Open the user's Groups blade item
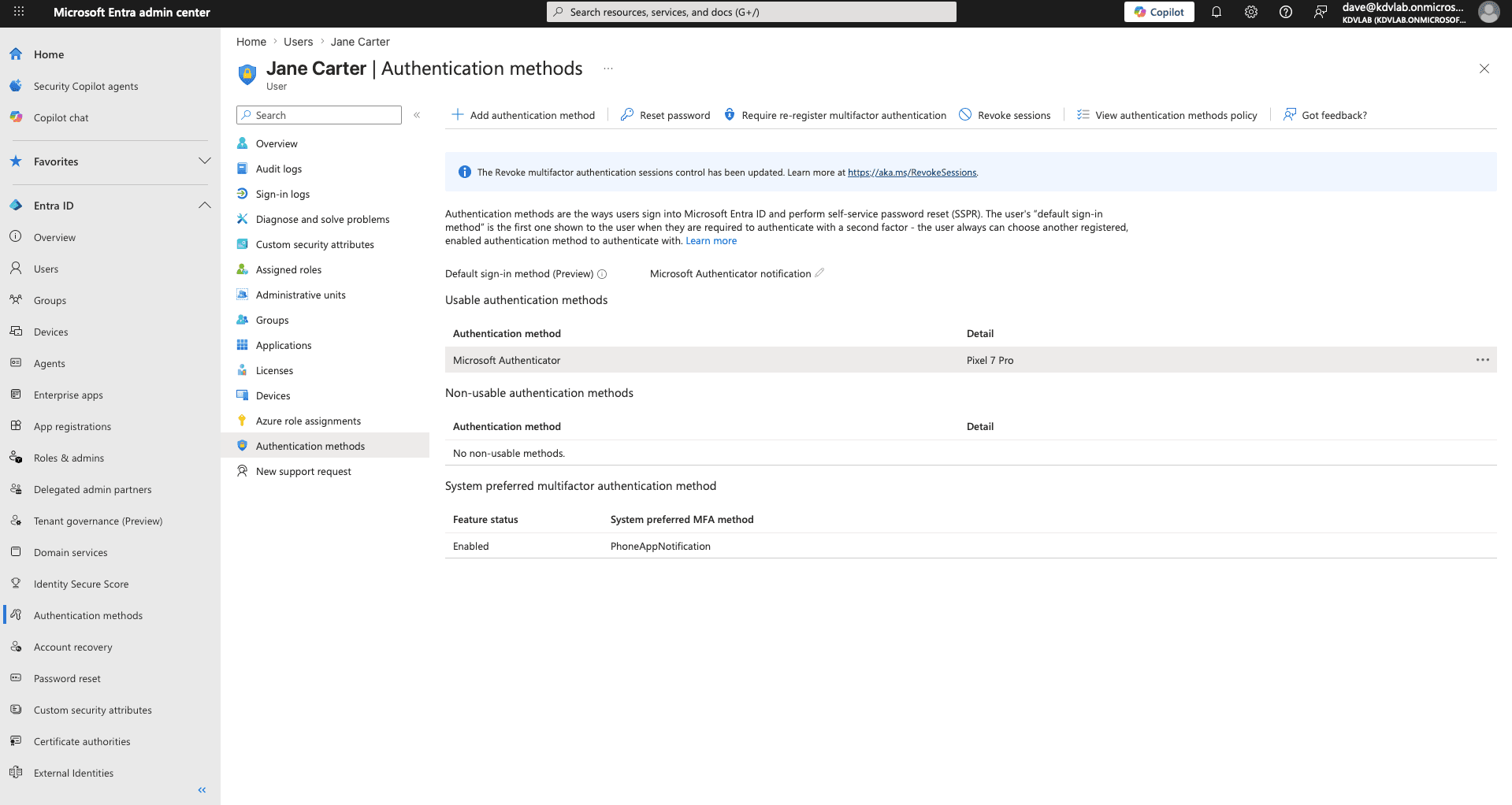 tap(272, 320)
